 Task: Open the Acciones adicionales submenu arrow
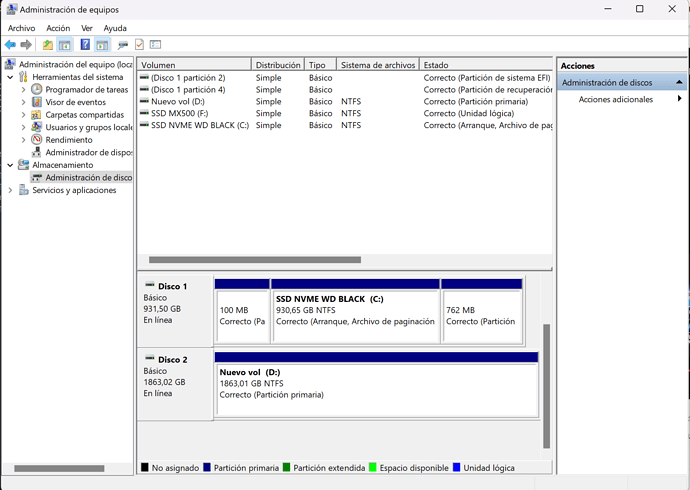[680, 99]
